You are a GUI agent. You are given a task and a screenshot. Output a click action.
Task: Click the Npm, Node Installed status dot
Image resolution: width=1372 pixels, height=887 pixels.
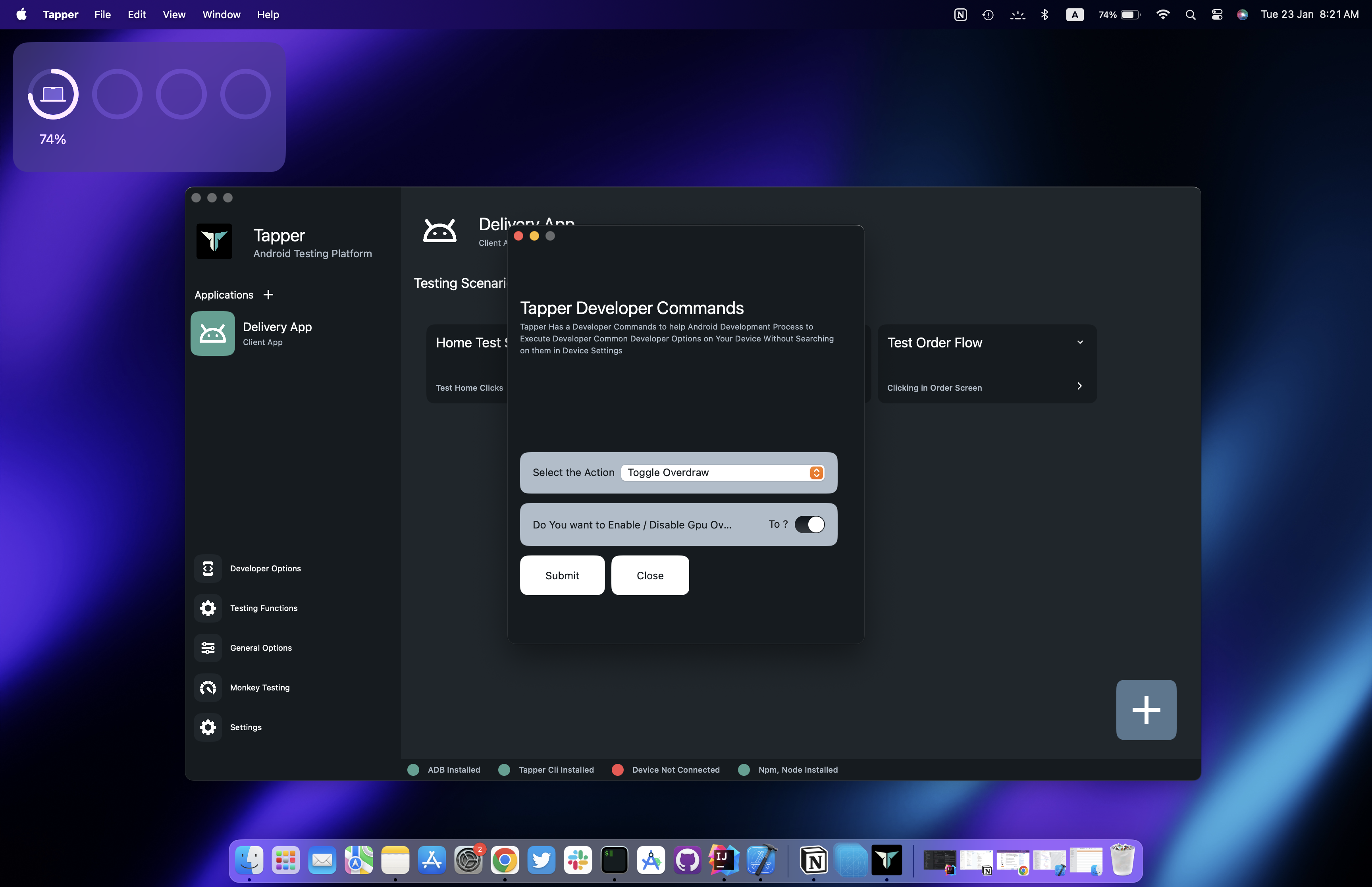click(x=744, y=770)
